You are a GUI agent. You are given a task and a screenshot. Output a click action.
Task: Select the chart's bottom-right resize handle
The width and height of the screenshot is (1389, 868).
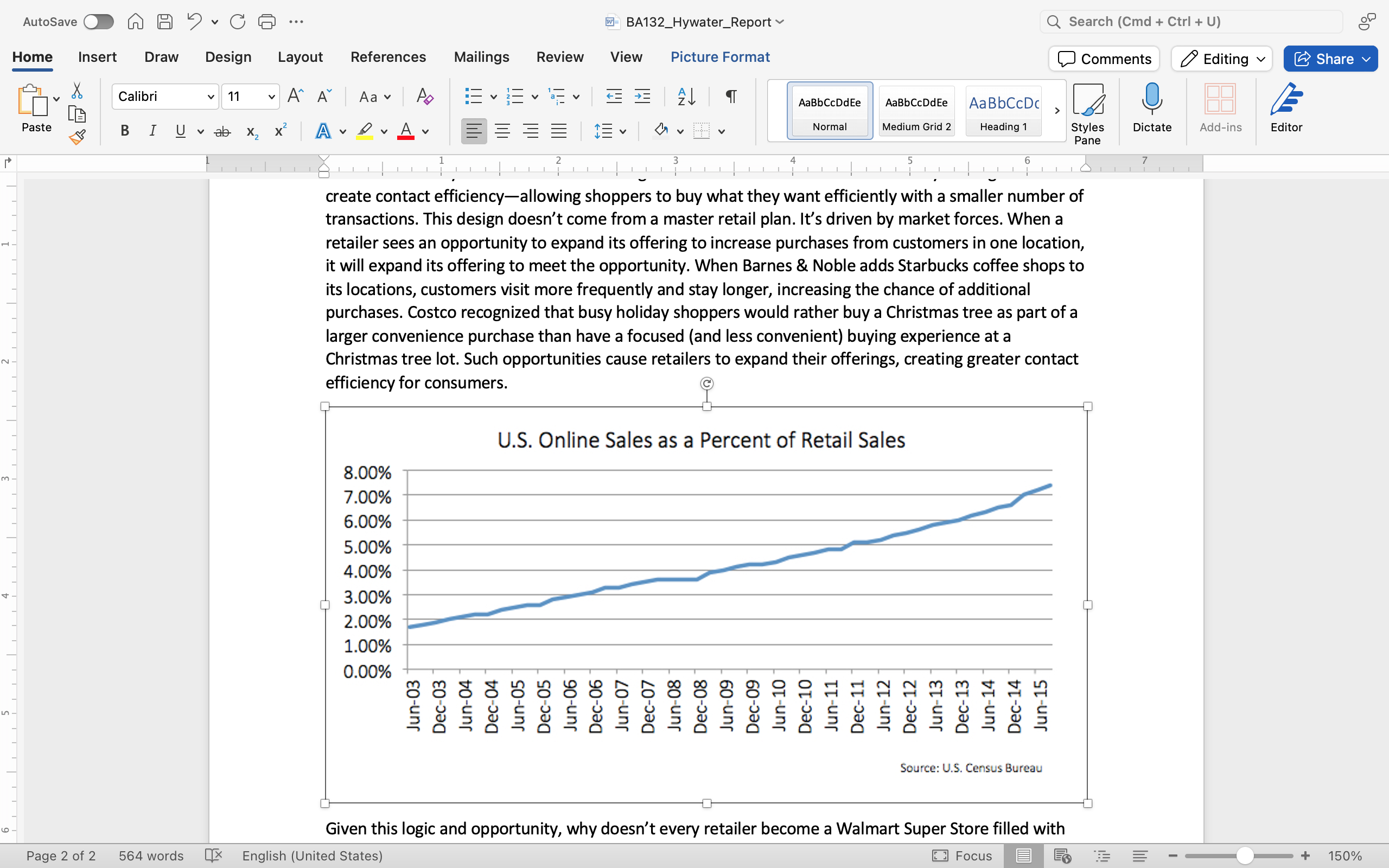[x=1087, y=803]
